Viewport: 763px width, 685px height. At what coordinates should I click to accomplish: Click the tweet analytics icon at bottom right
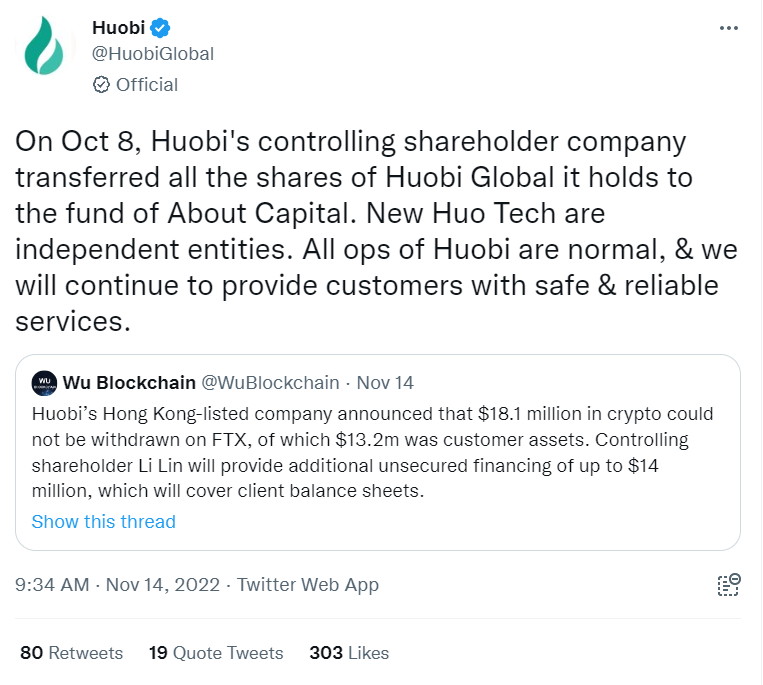(728, 585)
